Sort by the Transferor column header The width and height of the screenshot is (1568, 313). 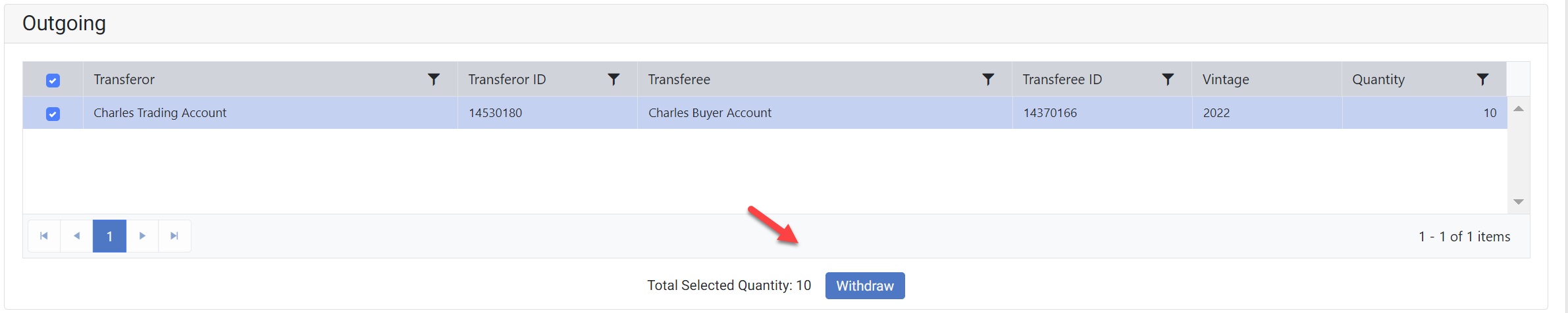[x=124, y=80]
